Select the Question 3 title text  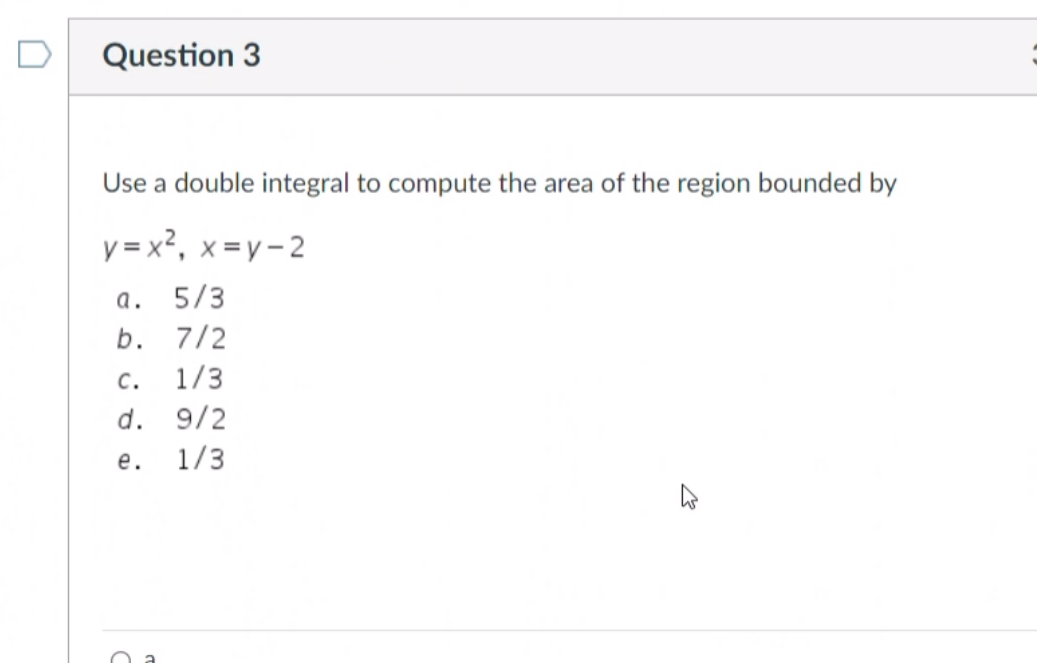180,55
